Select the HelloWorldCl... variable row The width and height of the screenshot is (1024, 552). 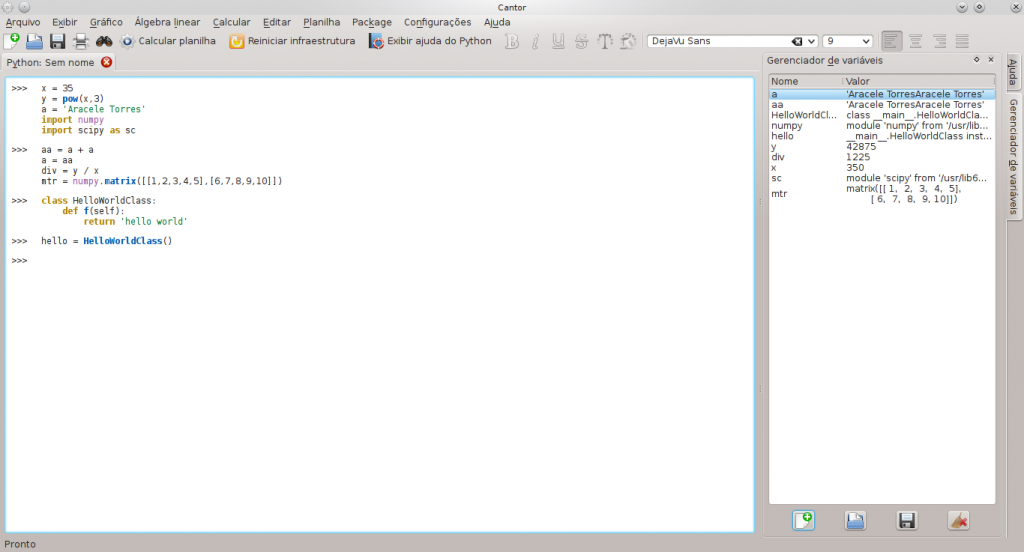click(x=882, y=115)
